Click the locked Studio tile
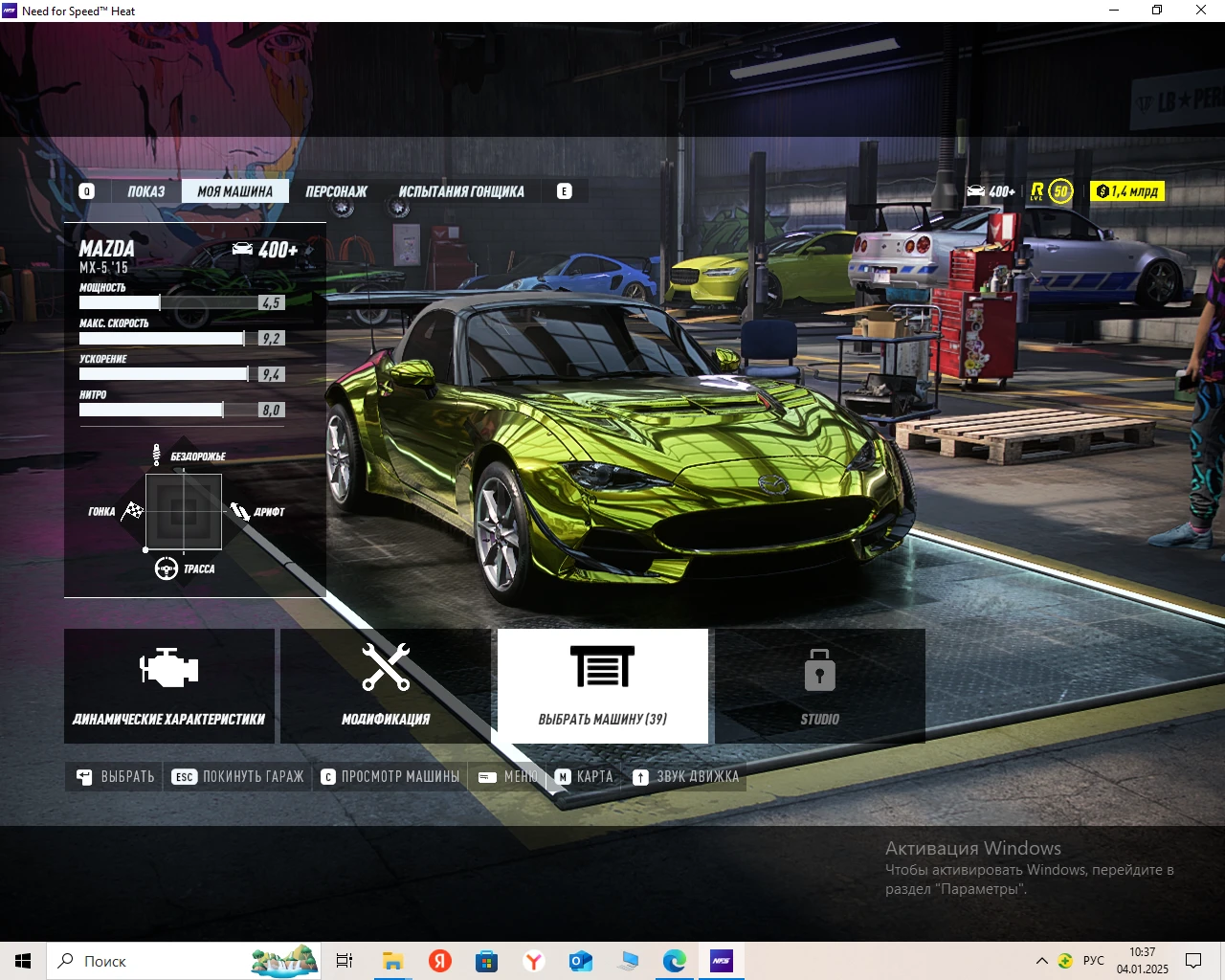The height and width of the screenshot is (980, 1225). coord(819,685)
